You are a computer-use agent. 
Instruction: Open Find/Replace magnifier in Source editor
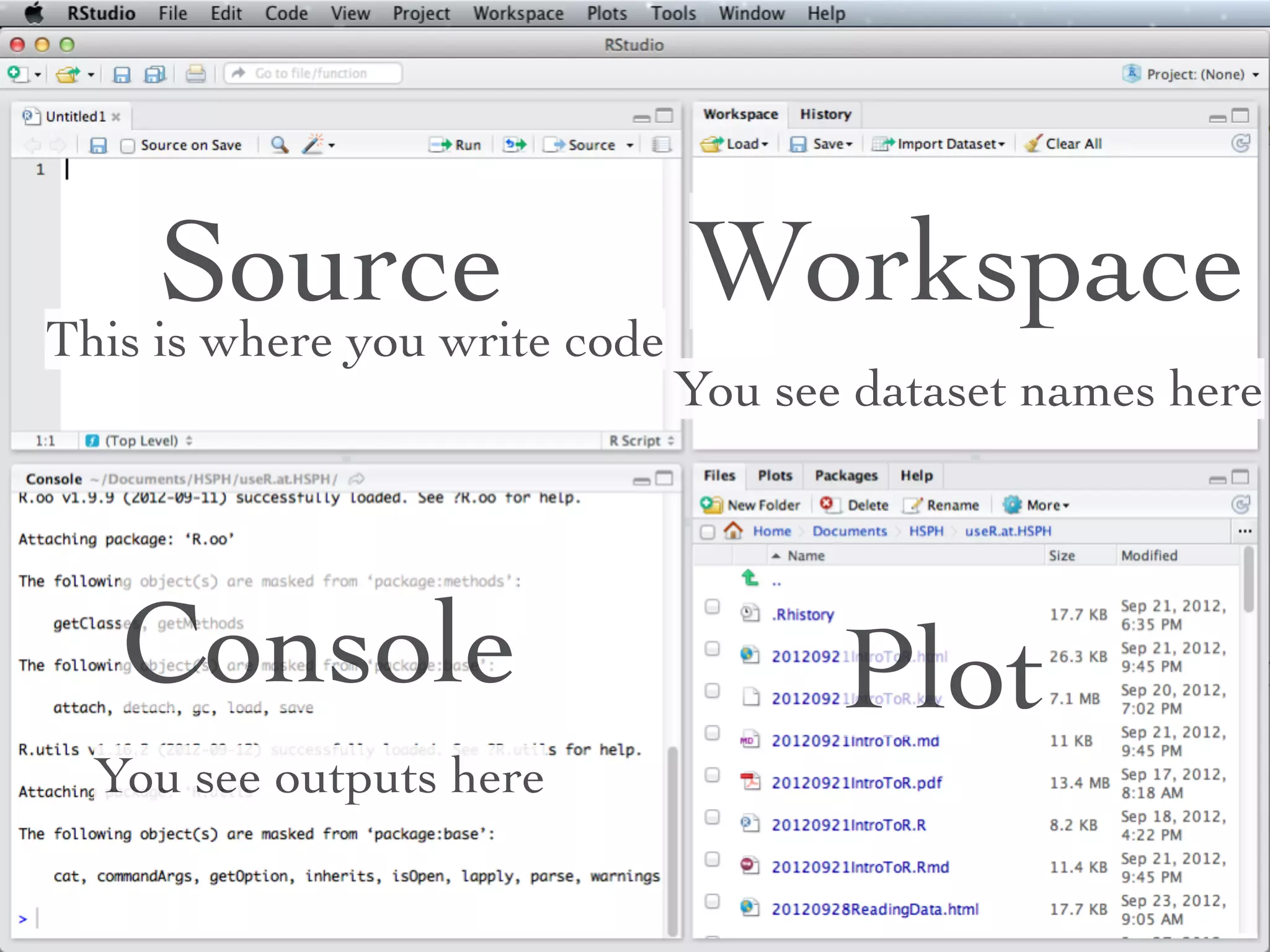280,144
